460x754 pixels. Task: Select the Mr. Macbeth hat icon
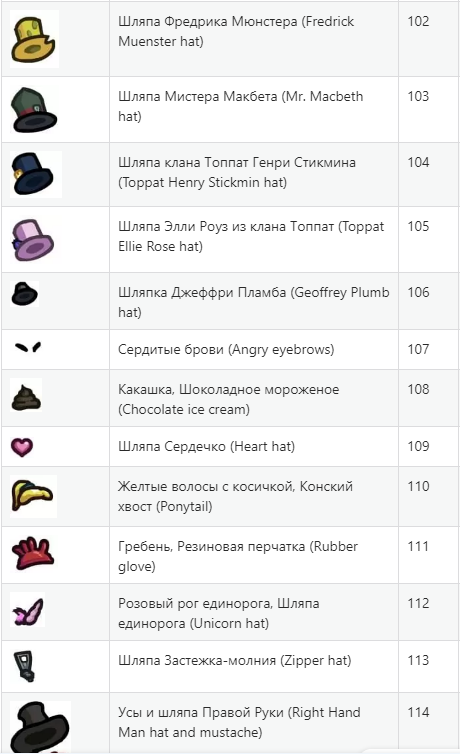[34, 110]
